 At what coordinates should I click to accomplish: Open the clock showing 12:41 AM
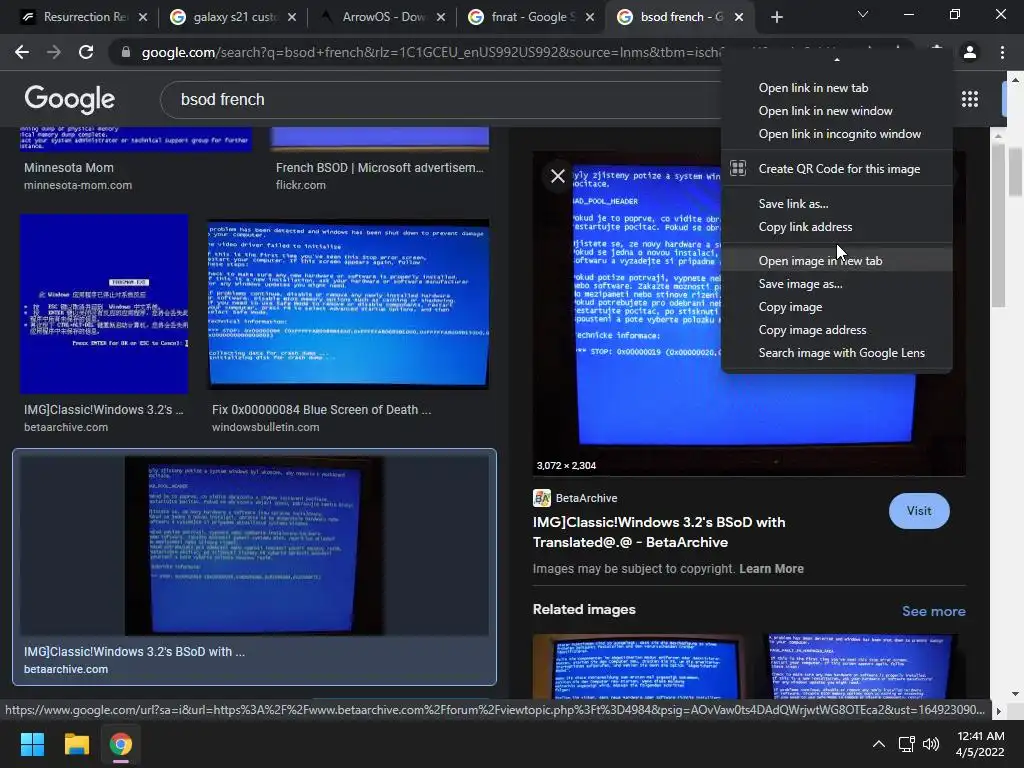(x=980, y=744)
